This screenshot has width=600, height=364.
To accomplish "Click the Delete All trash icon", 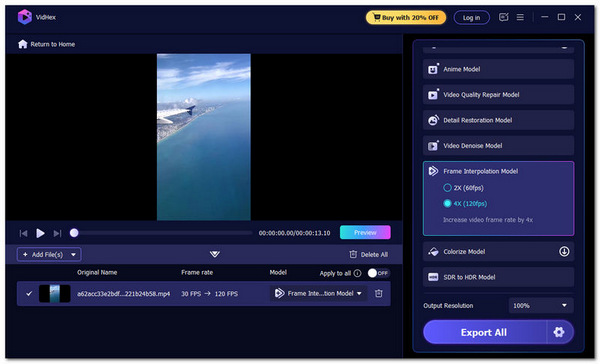I will pyautogui.click(x=353, y=255).
